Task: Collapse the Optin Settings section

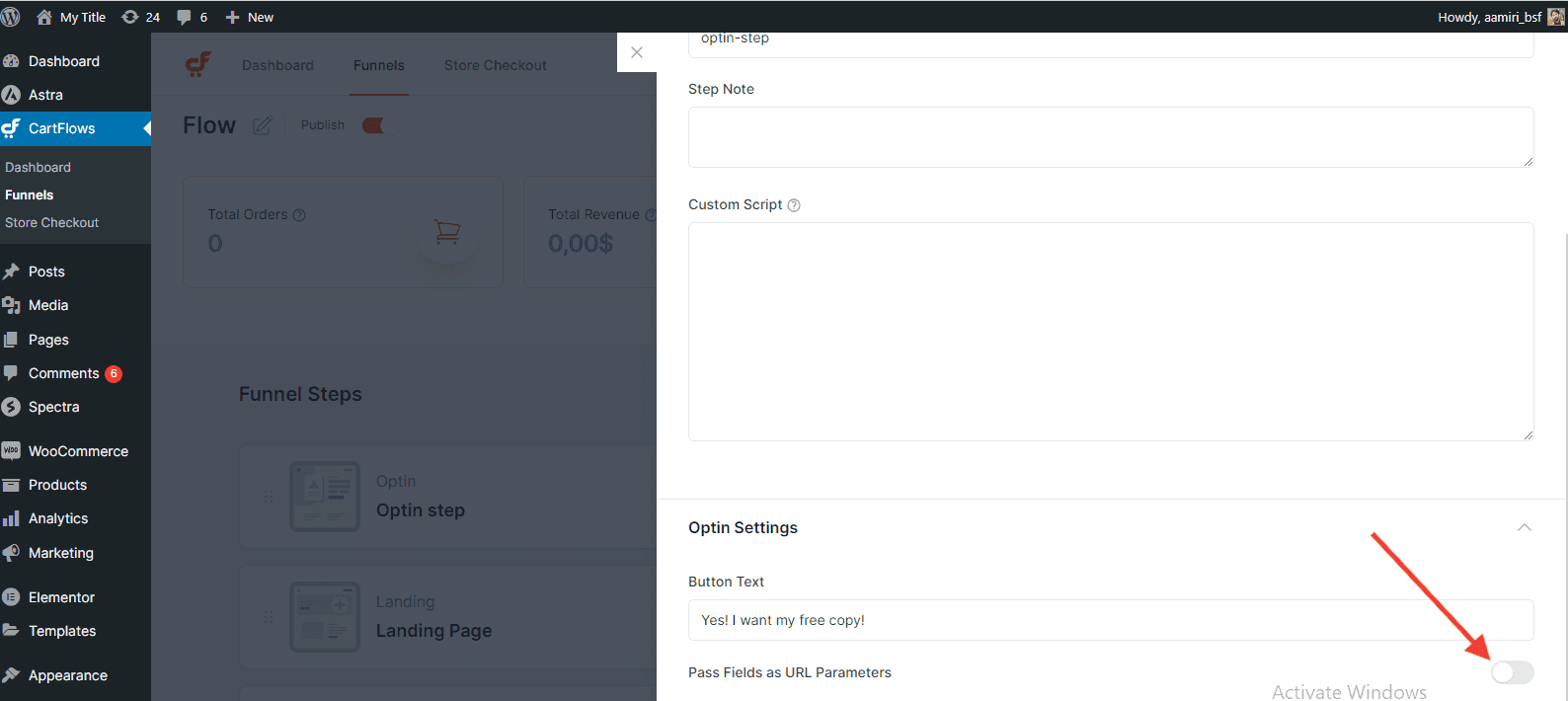Action: coord(1524,527)
